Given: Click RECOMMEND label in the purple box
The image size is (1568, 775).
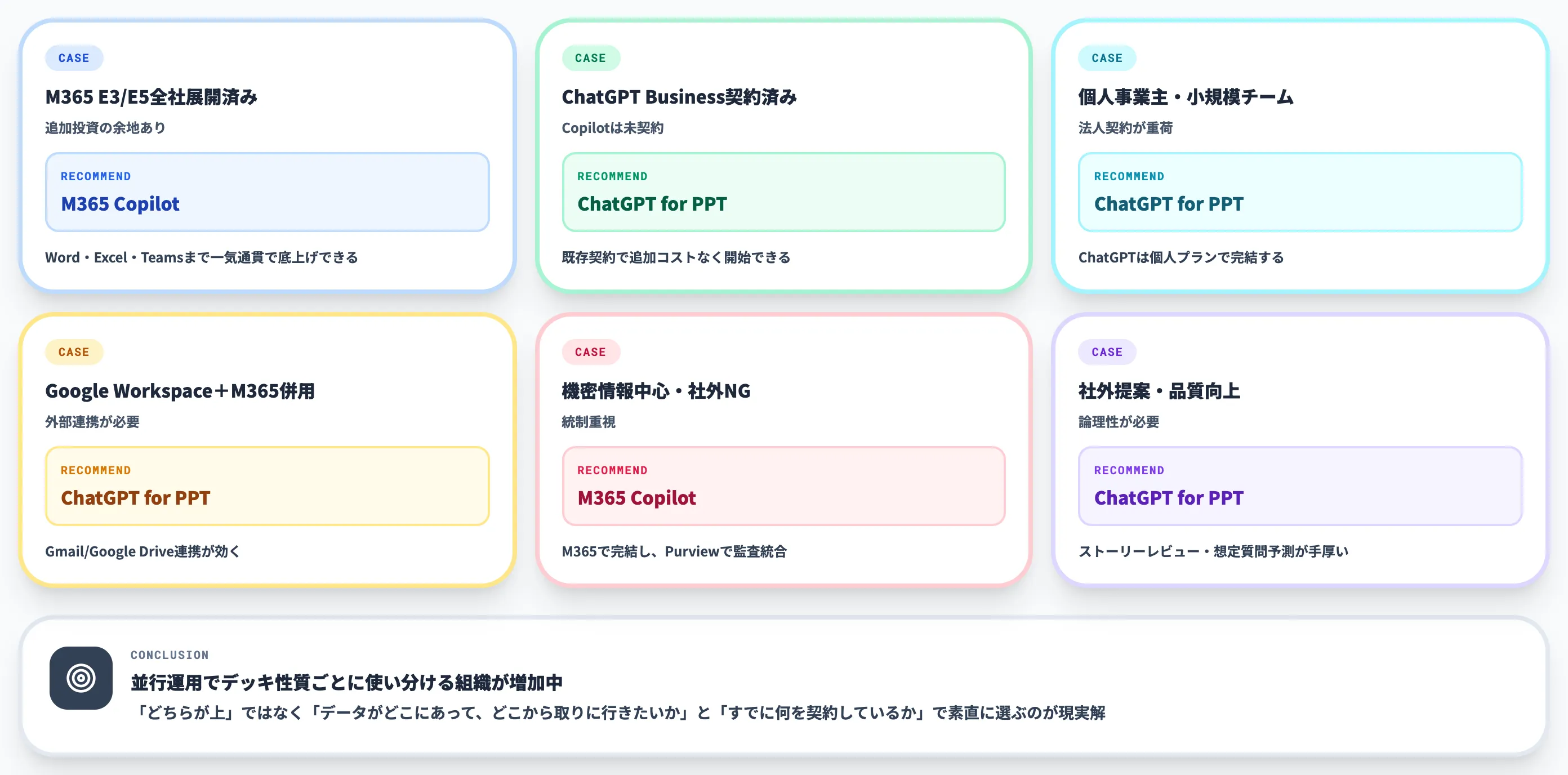Looking at the screenshot, I should click(1129, 471).
